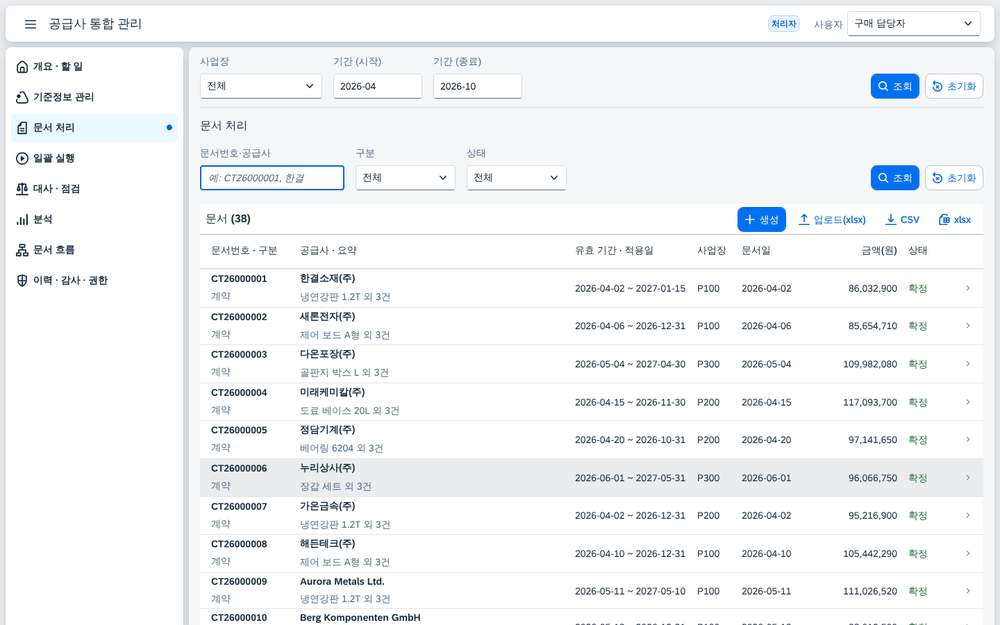Open the hamburger navigation menu
1000x625 pixels.
[30, 24]
